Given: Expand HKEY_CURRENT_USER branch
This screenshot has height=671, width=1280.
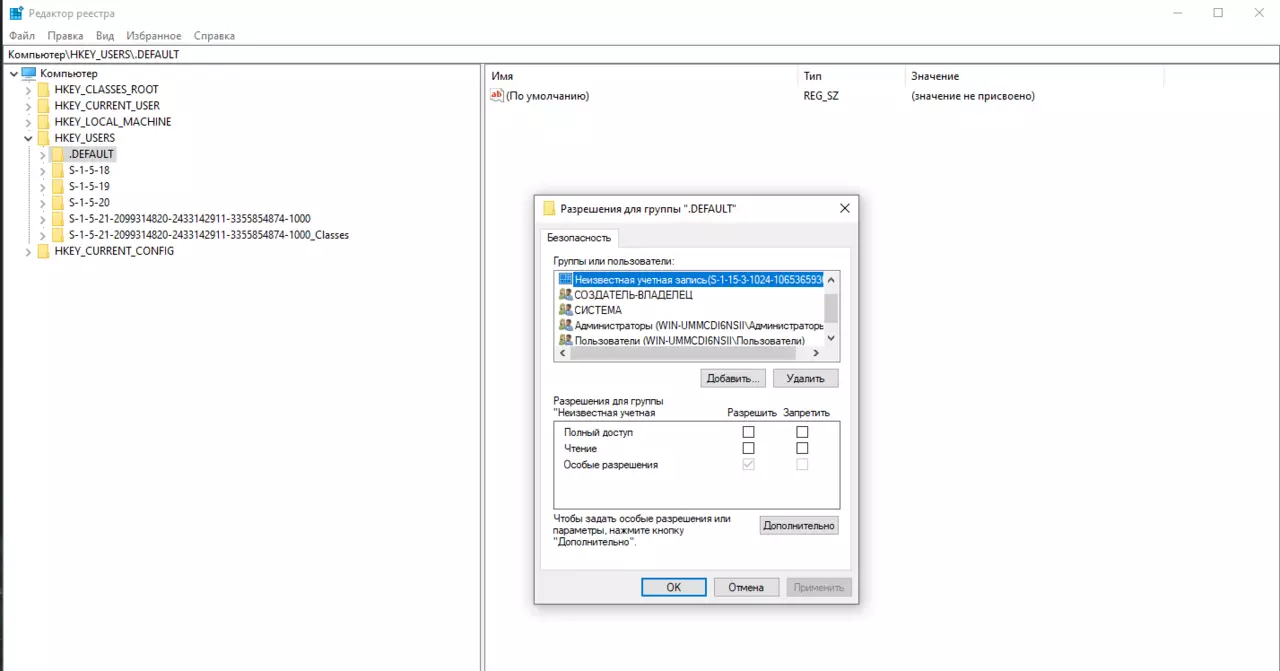Looking at the screenshot, I should pyautogui.click(x=28, y=106).
